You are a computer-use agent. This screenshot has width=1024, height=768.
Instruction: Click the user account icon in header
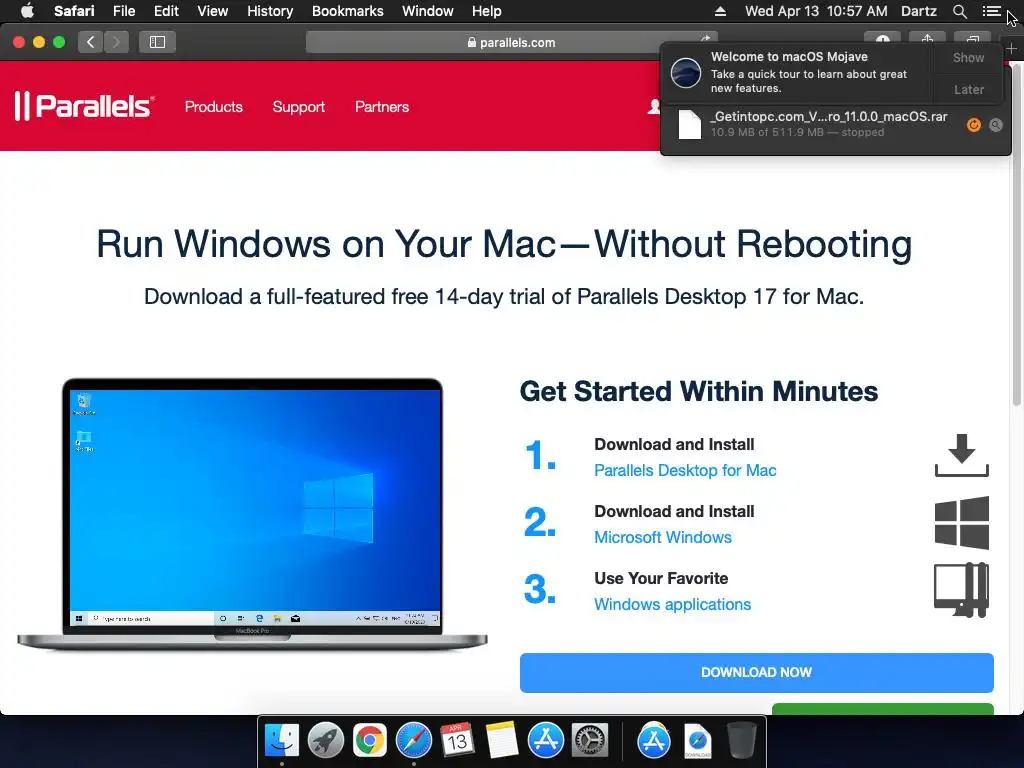click(653, 106)
